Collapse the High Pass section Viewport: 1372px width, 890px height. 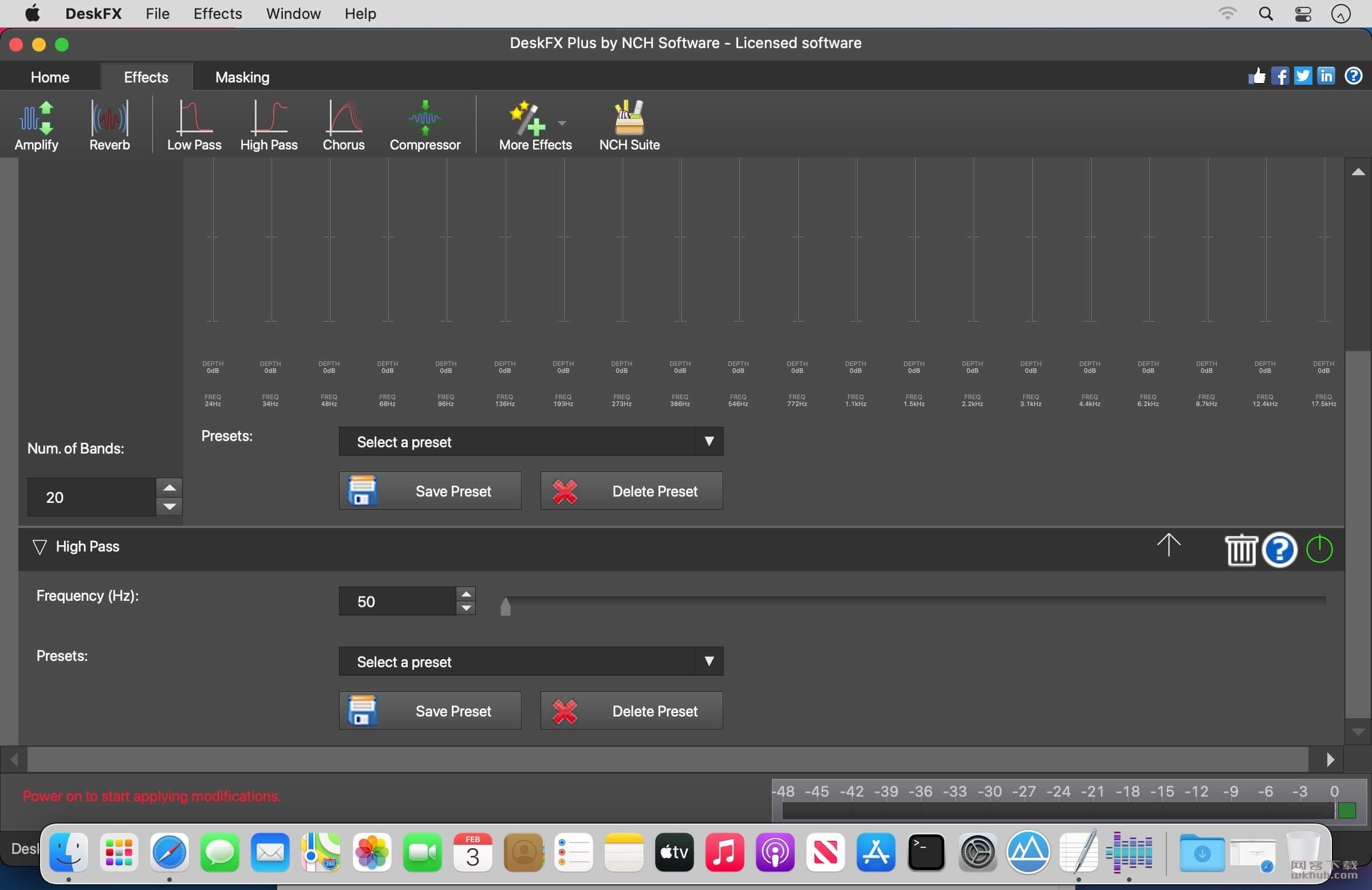click(x=39, y=546)
